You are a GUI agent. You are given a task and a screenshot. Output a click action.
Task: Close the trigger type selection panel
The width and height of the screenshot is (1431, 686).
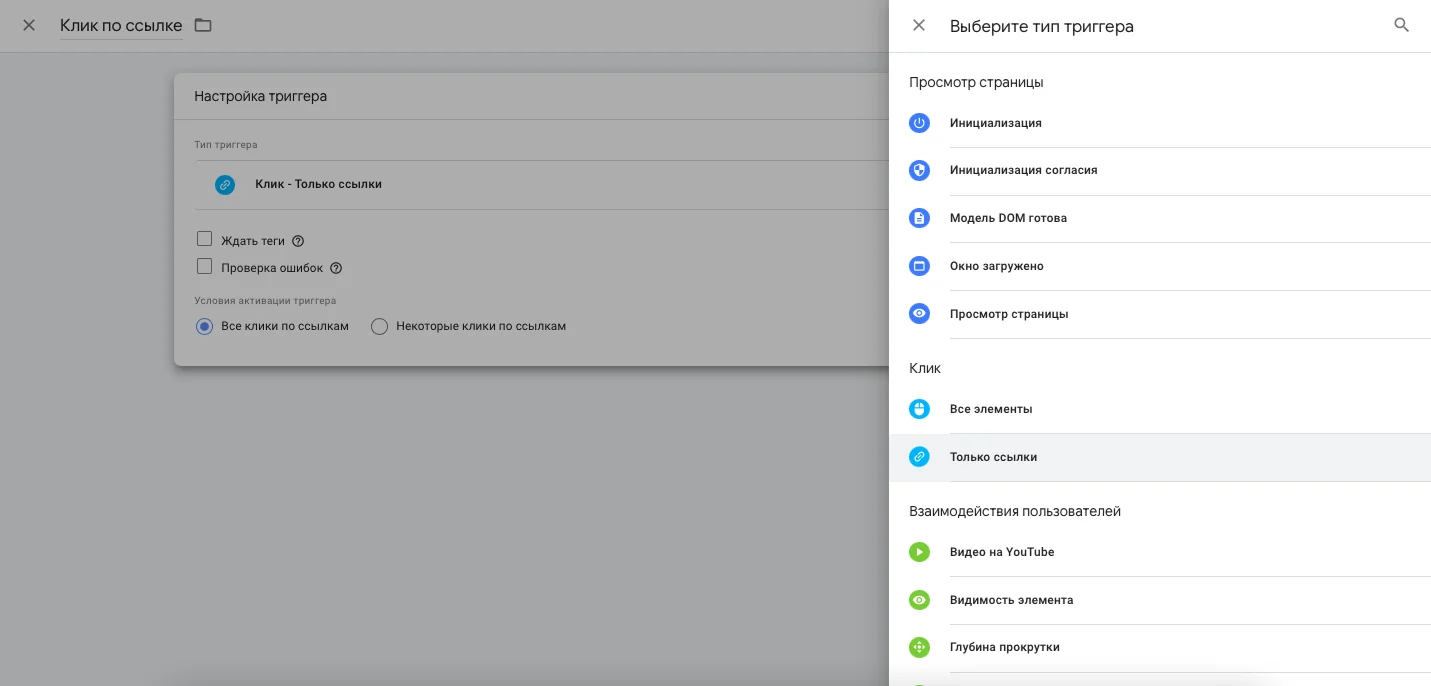(919, 26)
